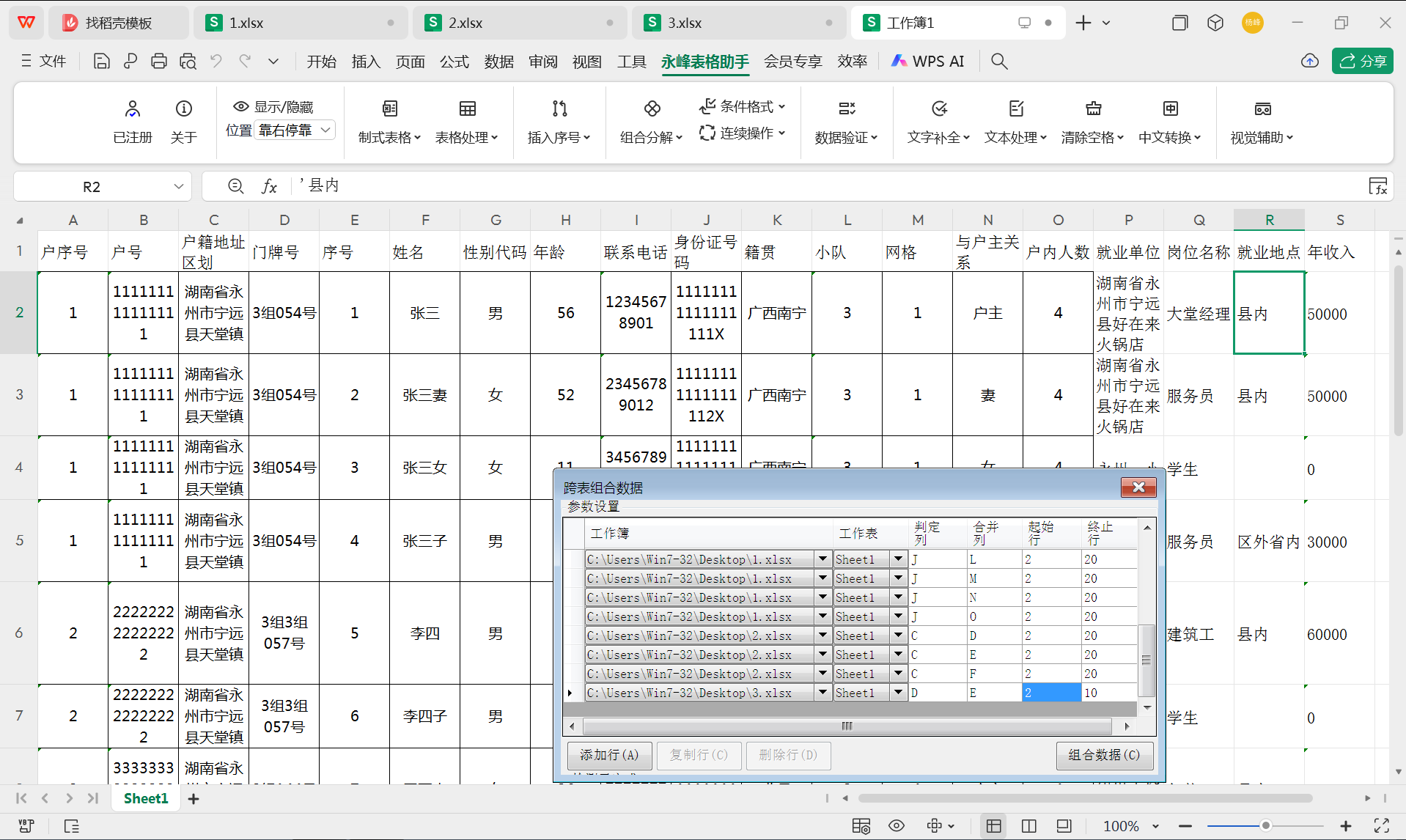Open the 靠右停靠 position dropdown

pyautogui.click(x=295, y=130)
